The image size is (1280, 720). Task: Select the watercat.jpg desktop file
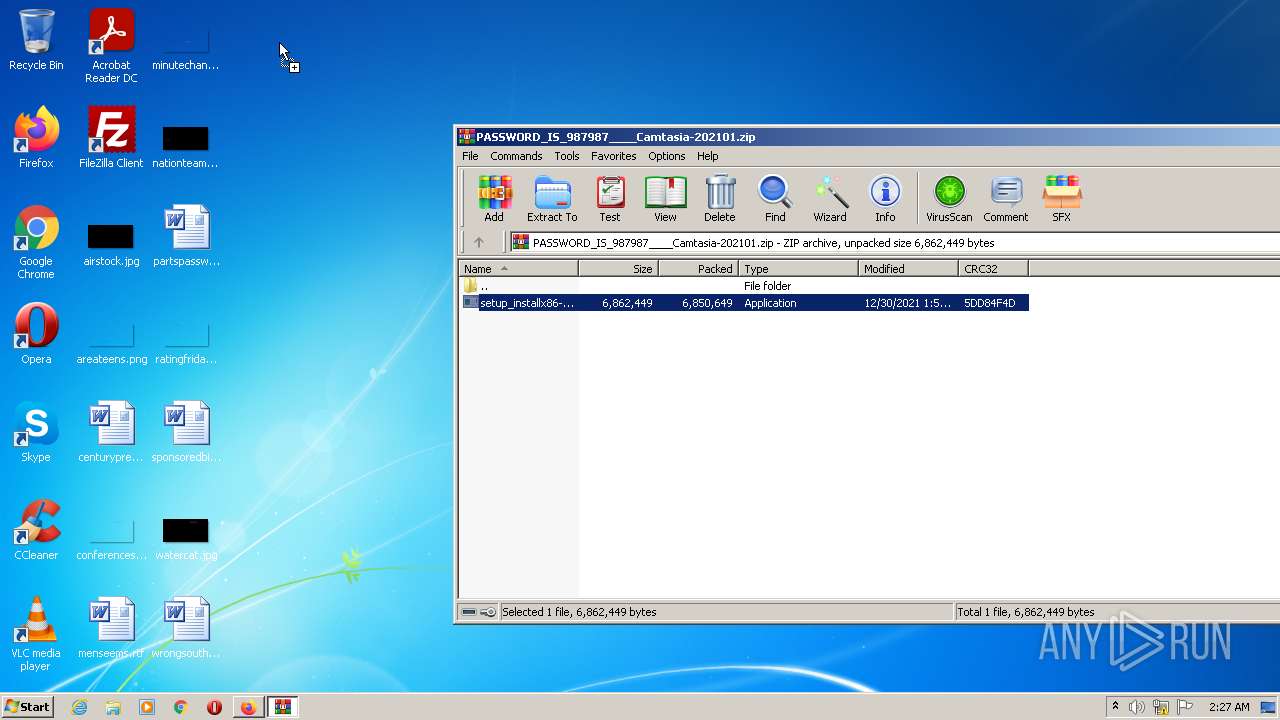click(x=186, y=538)
